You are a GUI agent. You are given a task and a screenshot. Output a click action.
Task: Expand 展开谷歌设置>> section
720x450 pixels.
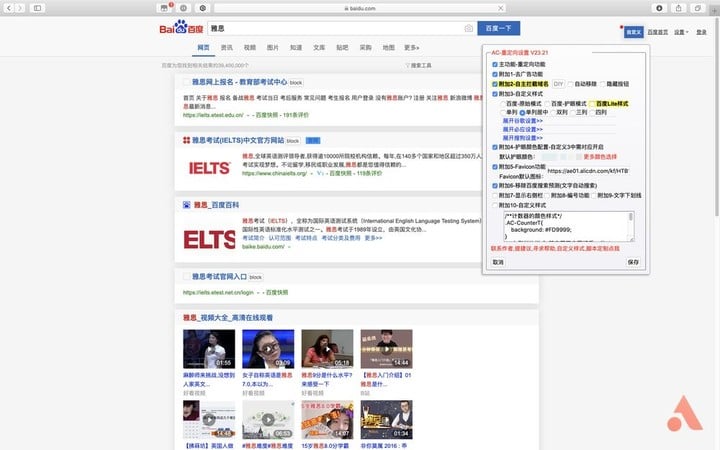click(521, 120)
